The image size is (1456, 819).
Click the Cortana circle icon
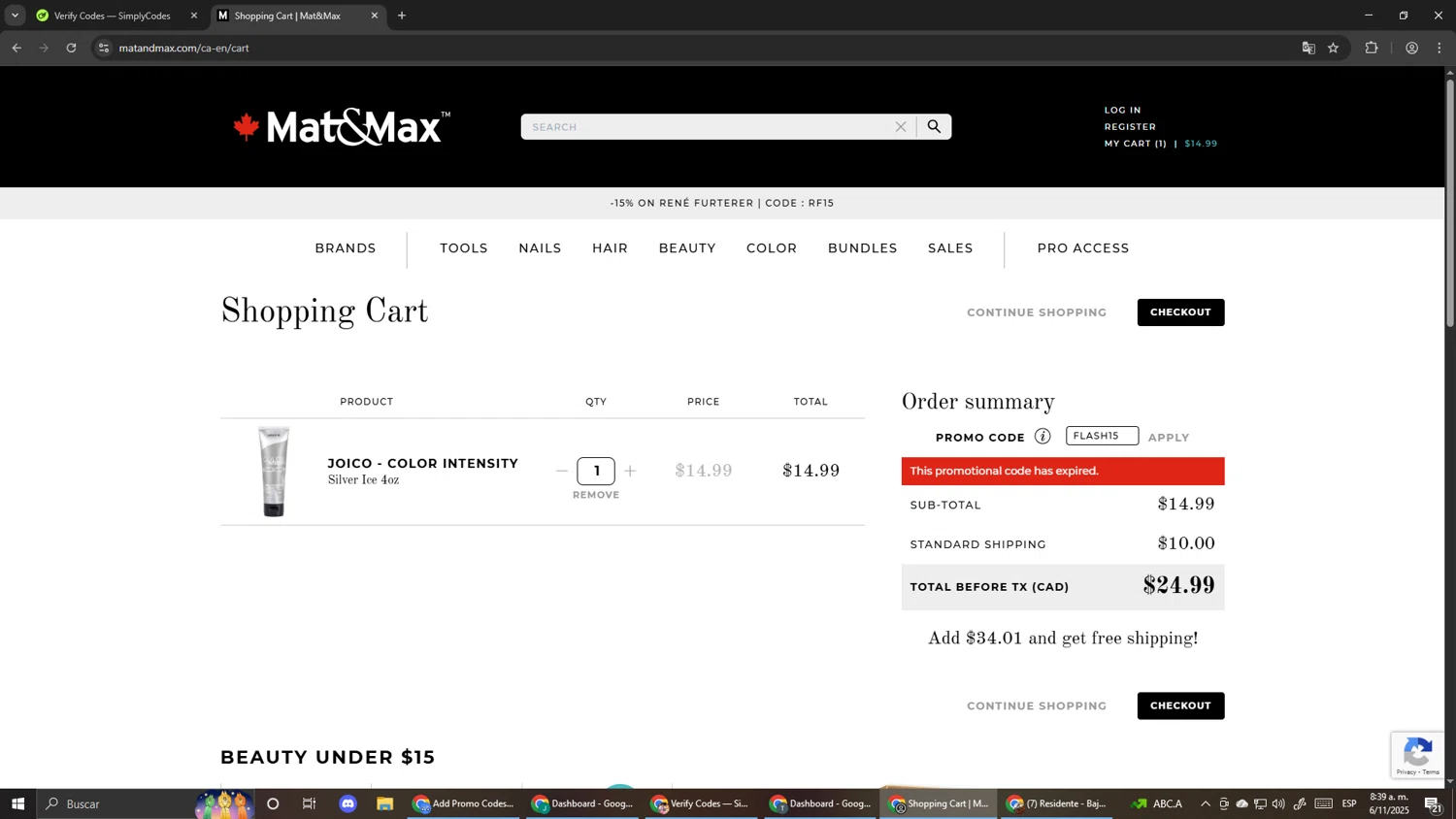pos(273,803)
